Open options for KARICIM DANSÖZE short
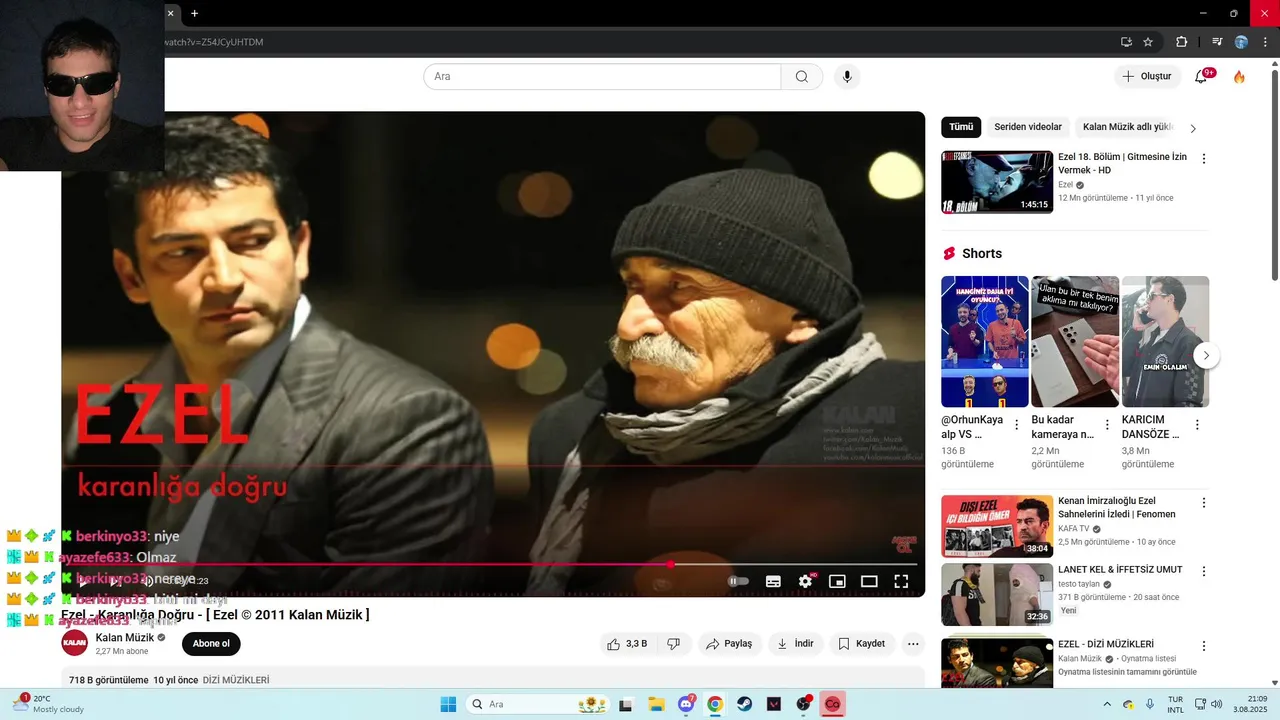This screenshot has width=1280, height=720. point(1197,425)
